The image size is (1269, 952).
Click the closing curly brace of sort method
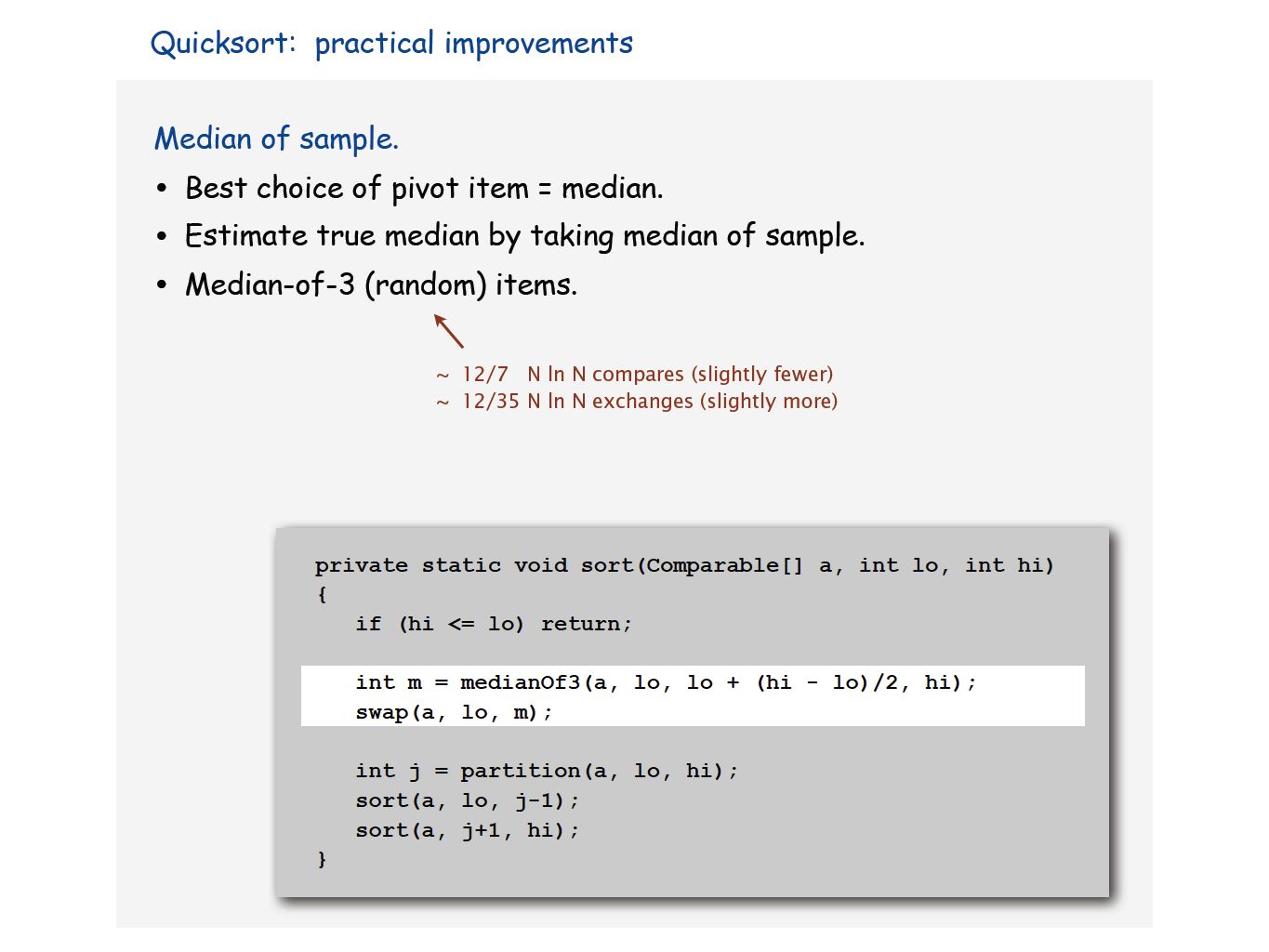pyautogui.click(x=322, y=860)
